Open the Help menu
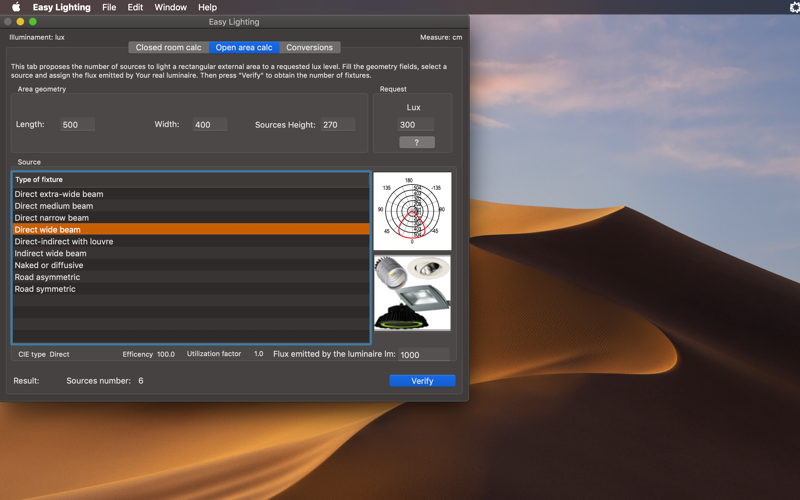The image size is (800, 500). click(207, 7)
